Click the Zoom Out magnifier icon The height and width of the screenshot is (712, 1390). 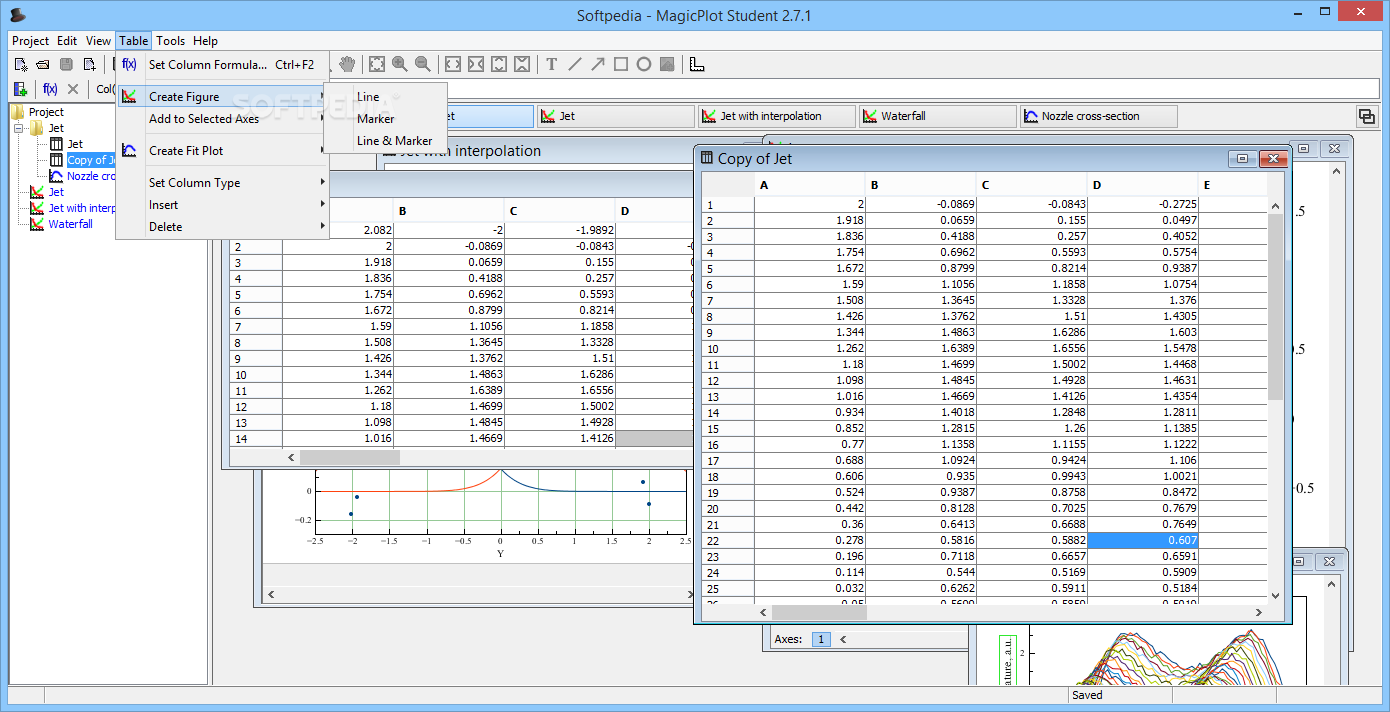[423, 64]
